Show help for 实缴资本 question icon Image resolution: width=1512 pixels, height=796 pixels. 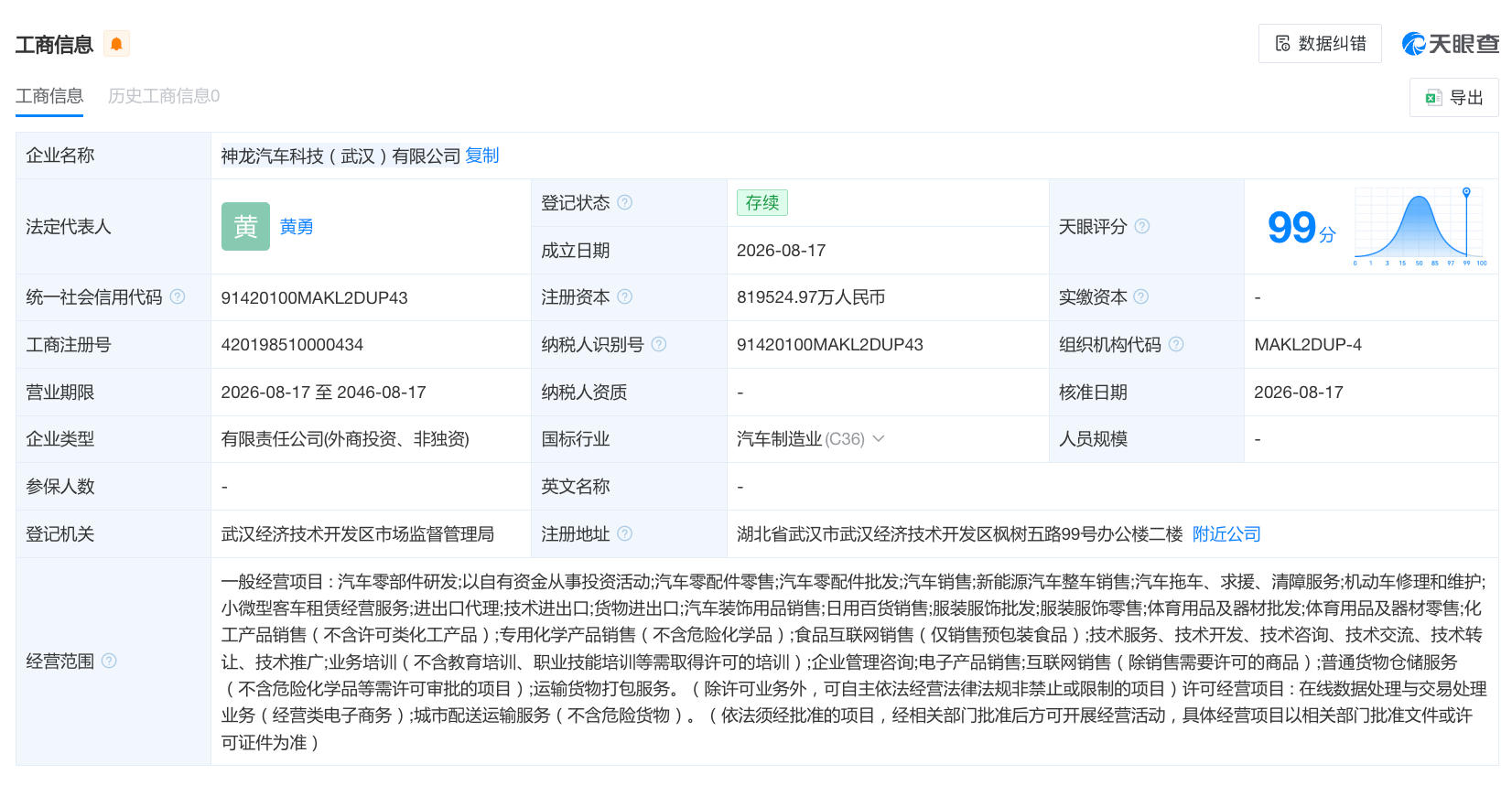[1141, 296]
